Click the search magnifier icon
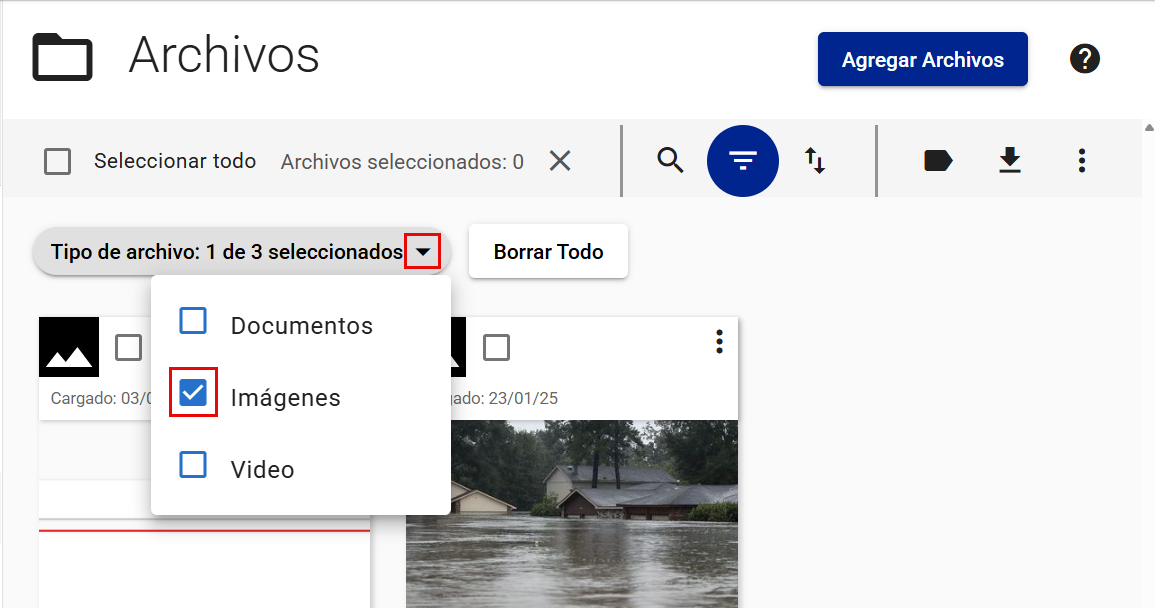Image resolution: width=1155 pixels, height=608 pixels. (670, 160)
